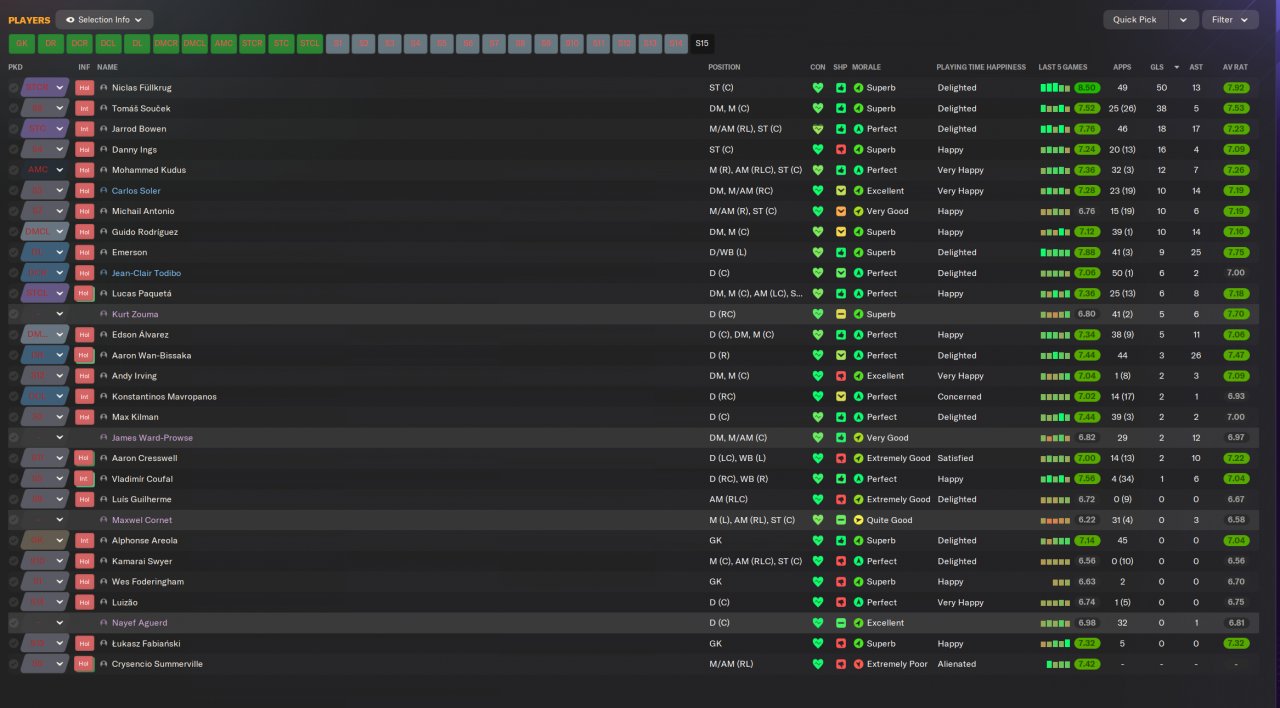Click the GLS sort arrow indicator
Image resolution: width=1280 pixels, height=708 pixels.
coord(1176,67)
